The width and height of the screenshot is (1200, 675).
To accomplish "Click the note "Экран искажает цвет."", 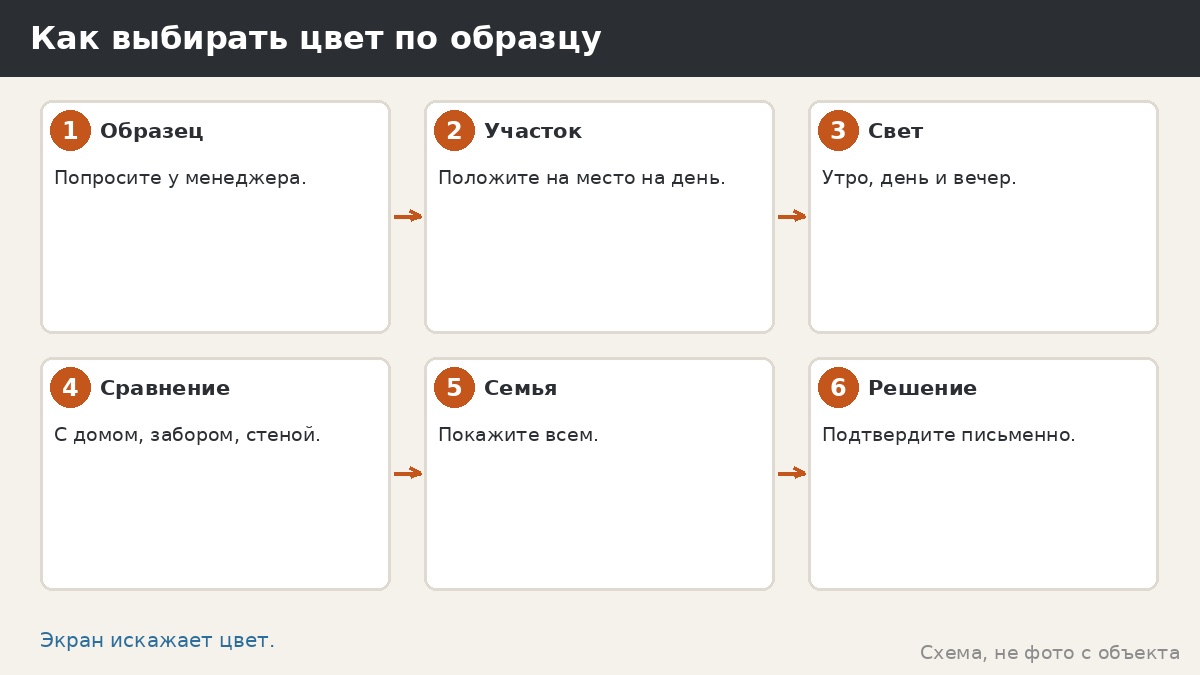I will pyautogui.click(x=157, y=641).
